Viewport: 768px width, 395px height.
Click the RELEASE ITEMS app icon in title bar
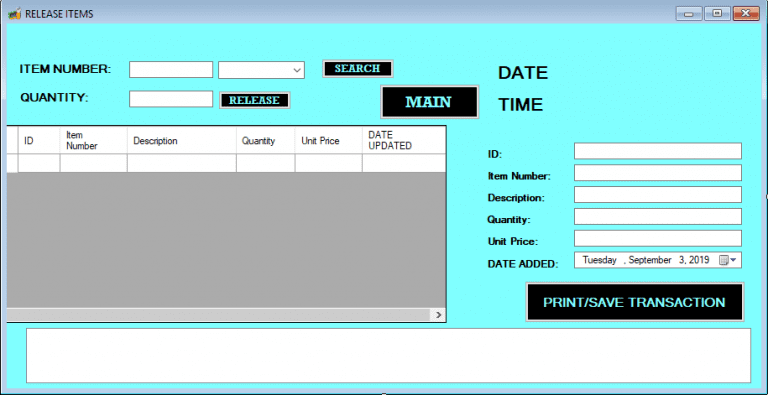pyautogui.click(x=14, y=14)
